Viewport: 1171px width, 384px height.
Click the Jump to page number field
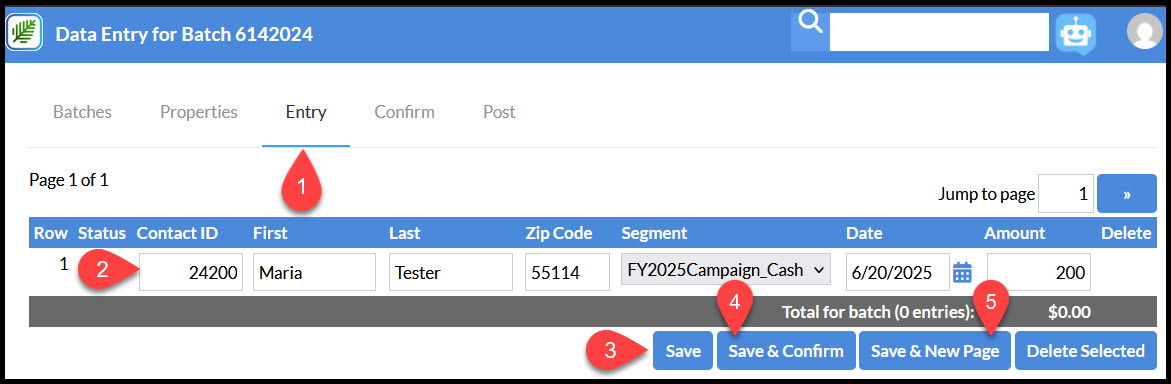click(x=1066, y=194)
